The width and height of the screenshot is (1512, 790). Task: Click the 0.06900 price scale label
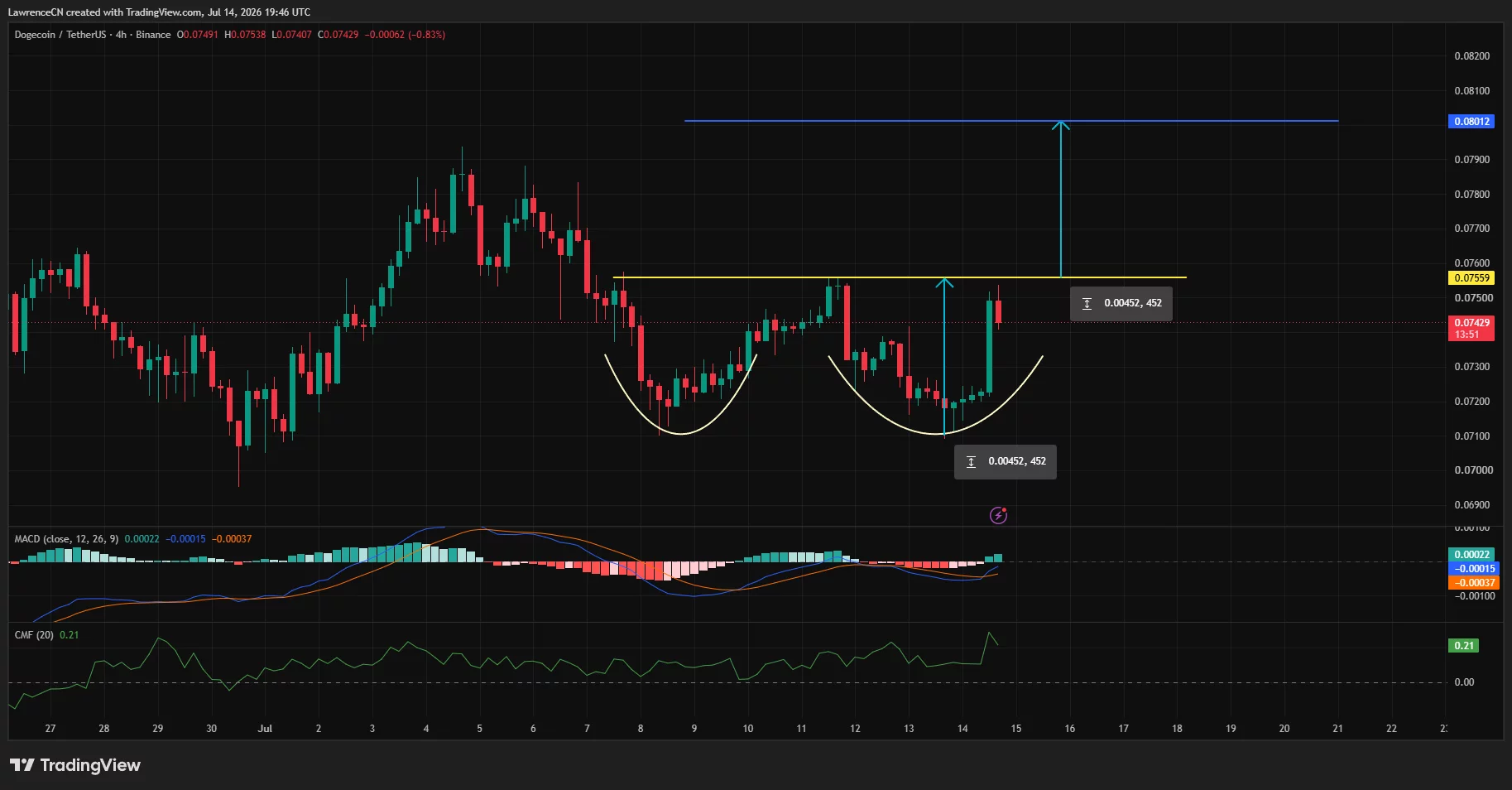[x=1471, y=505]
